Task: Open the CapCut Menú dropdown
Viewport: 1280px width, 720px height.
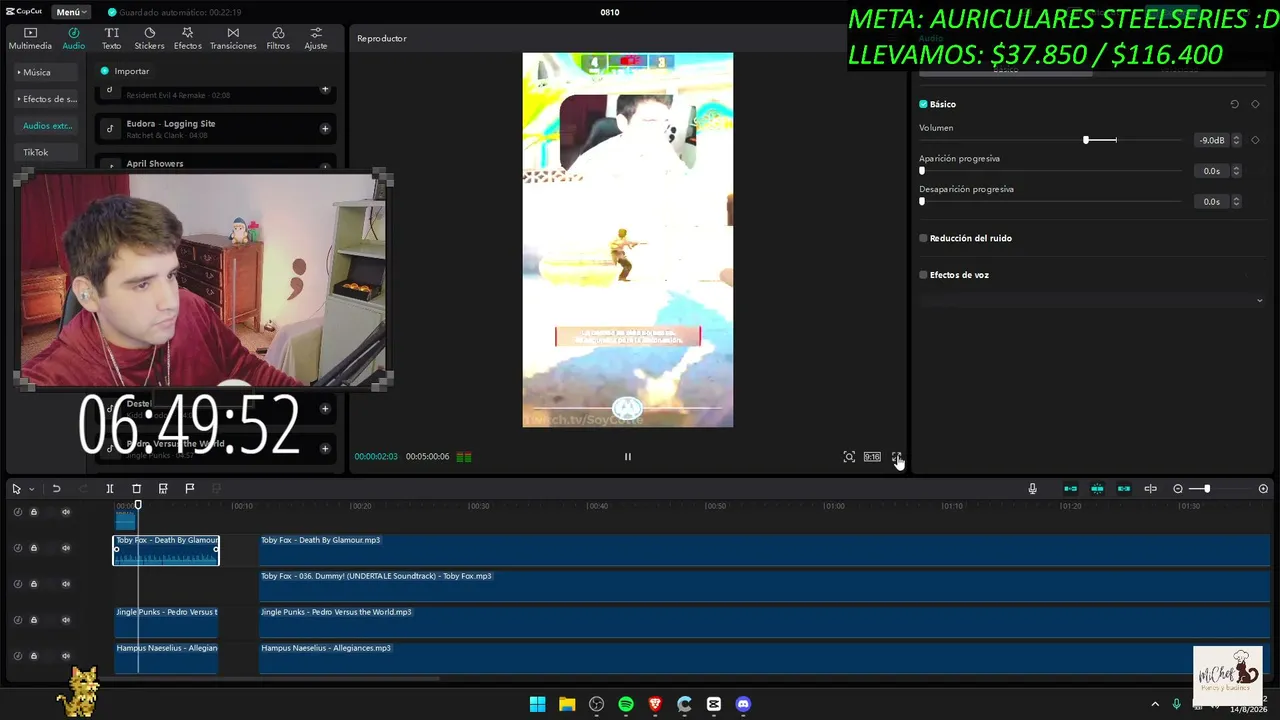Action: click(x=71, y=12)
